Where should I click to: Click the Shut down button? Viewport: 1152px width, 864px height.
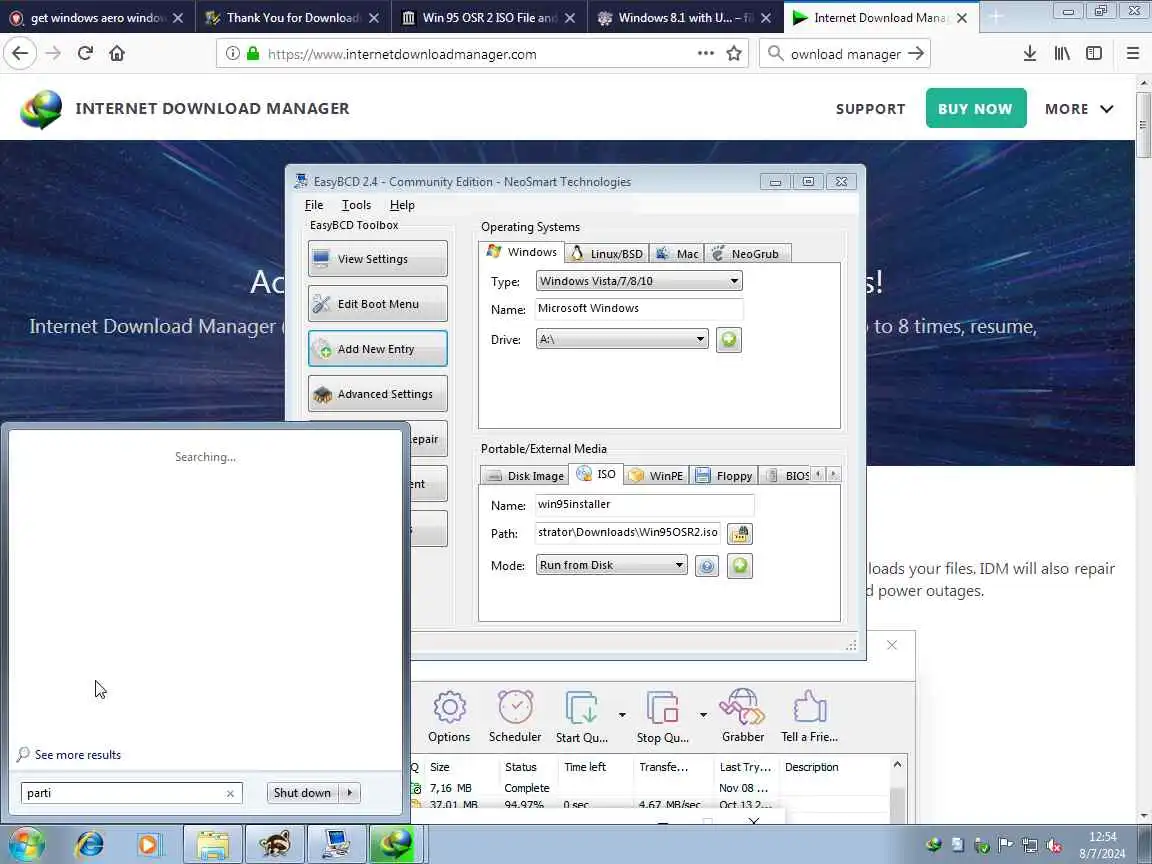[302, 793]
